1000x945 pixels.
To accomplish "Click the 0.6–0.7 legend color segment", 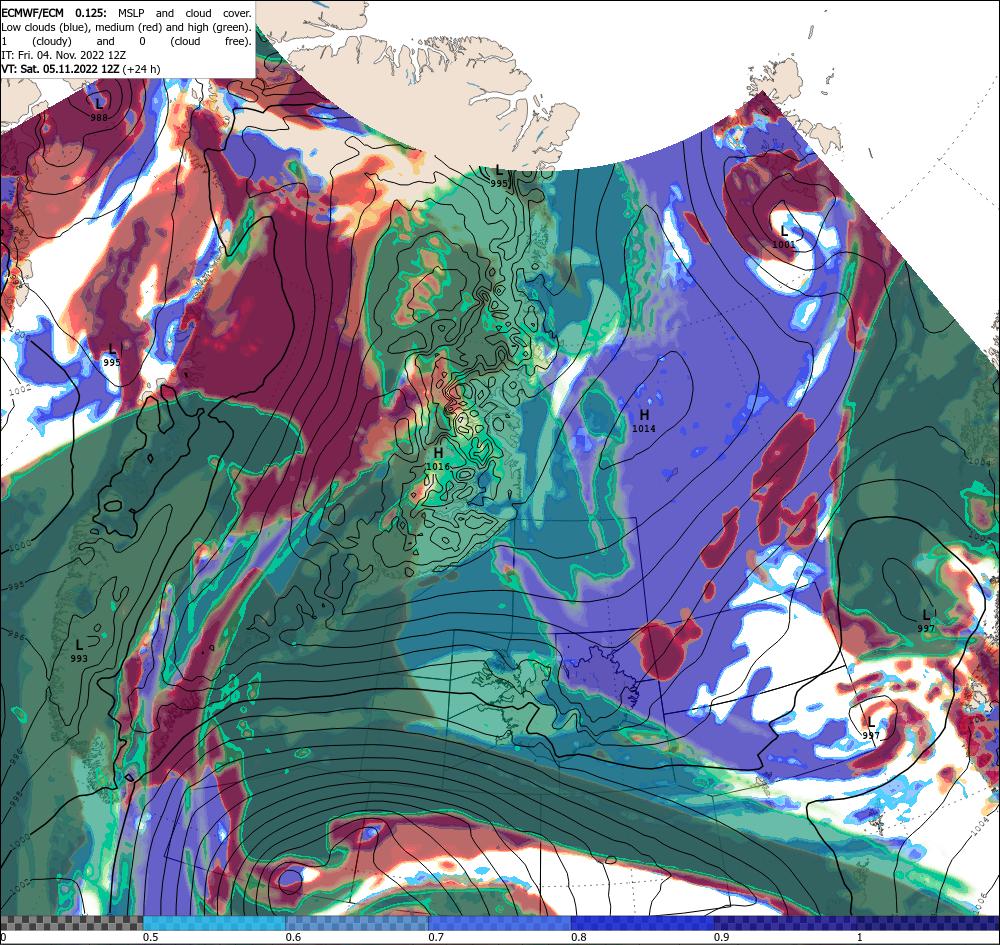I will [357, 923].
